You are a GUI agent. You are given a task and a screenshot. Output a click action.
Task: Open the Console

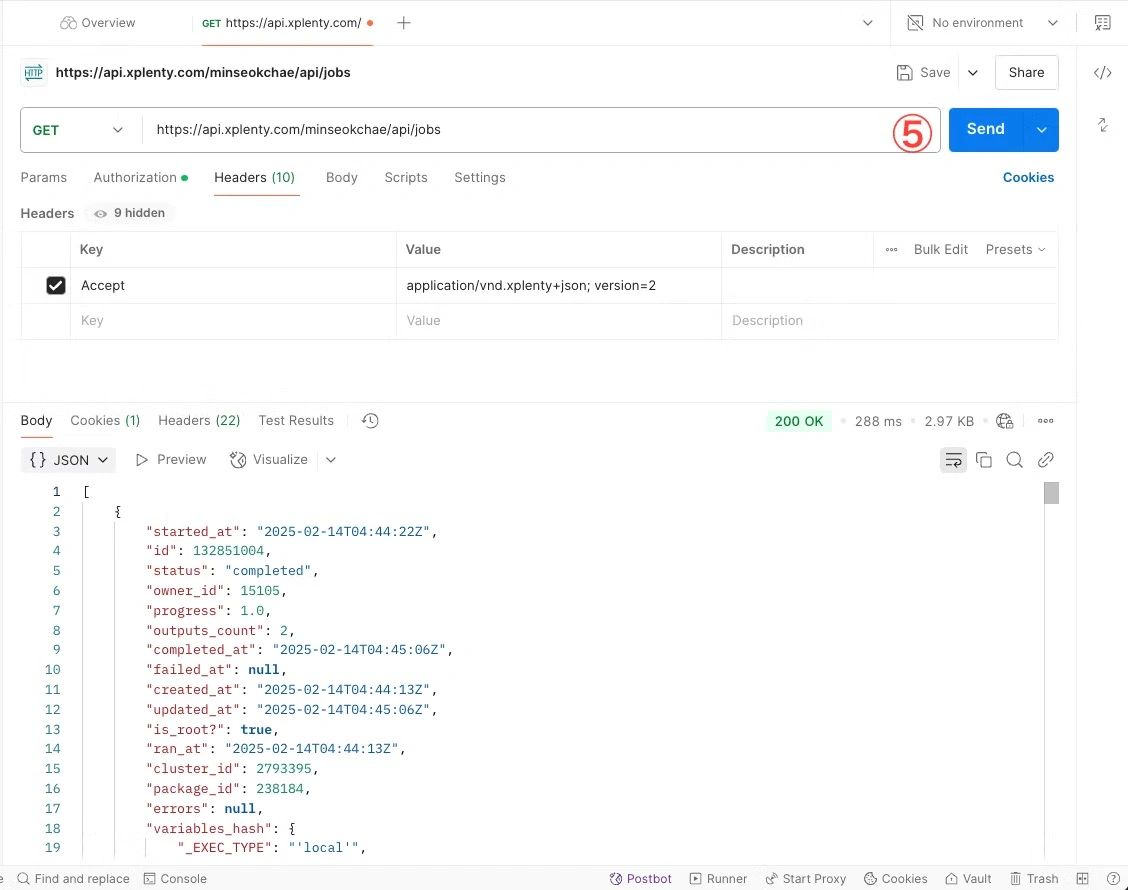pyautogui.click(x=175, y=878)
